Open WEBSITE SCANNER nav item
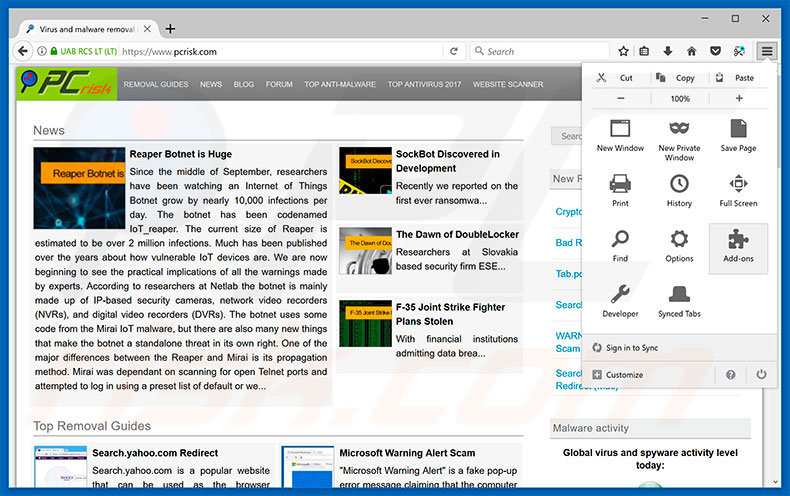Viewport: 790px width, 496px height. coord(508,85)
